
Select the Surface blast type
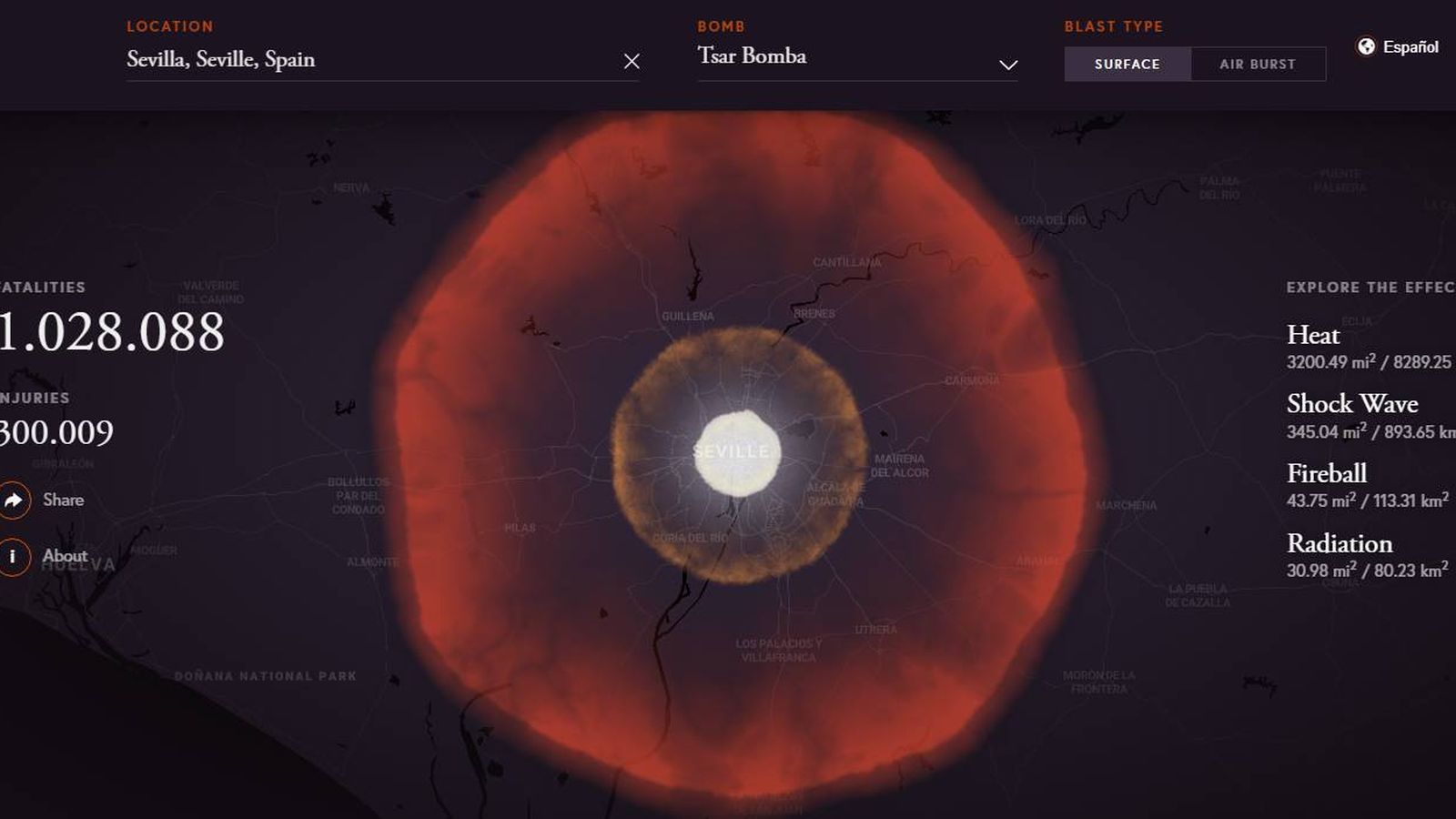coord(1127,64)
